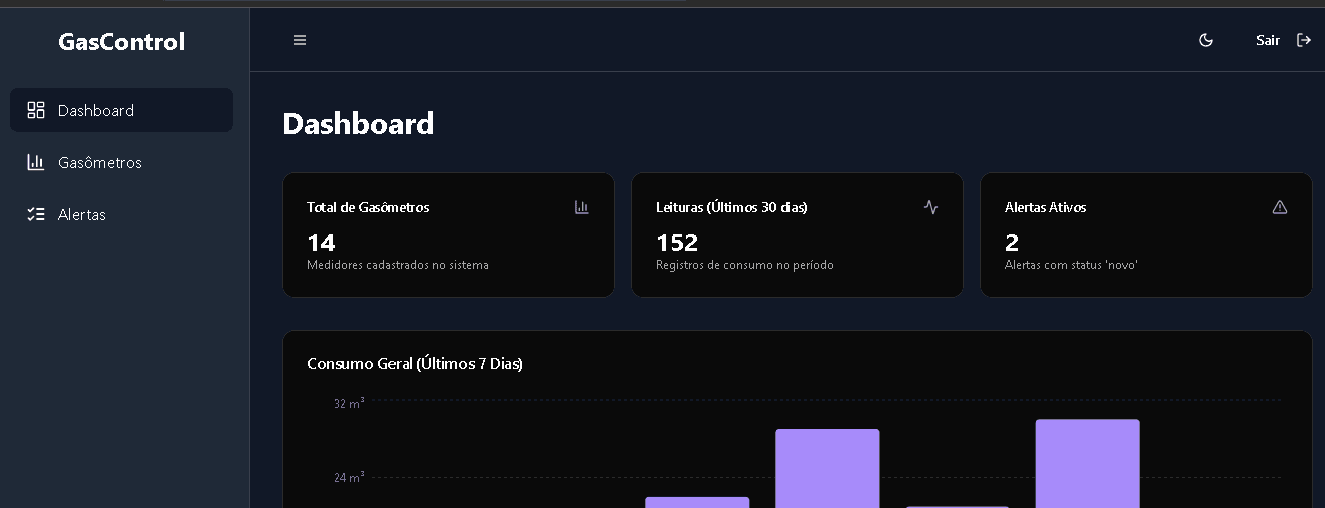This screenshot has height=508, width=1325.
Task: Click the value 152 in Leituras card
Action: coord(677,242)
